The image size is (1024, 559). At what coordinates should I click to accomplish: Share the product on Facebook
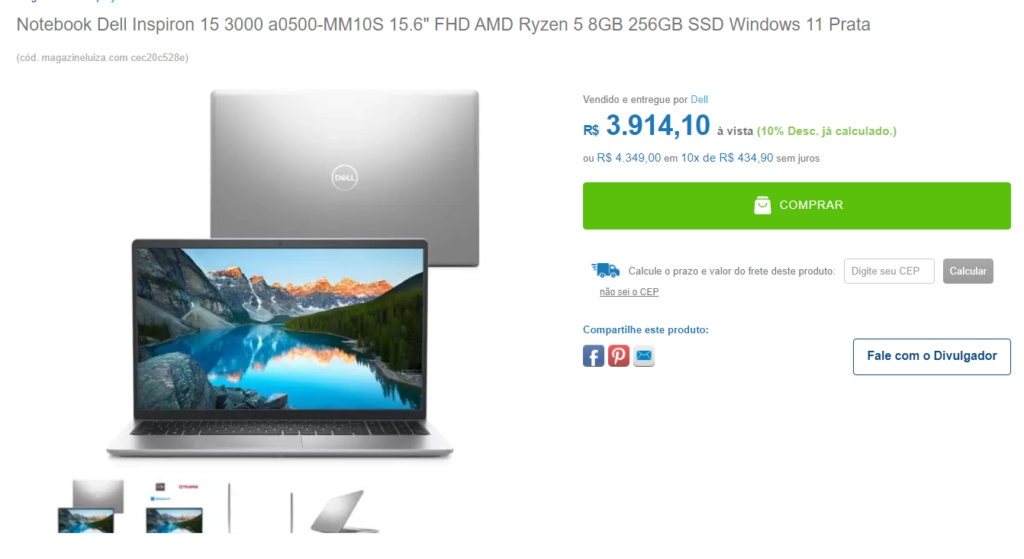(593, 356)
